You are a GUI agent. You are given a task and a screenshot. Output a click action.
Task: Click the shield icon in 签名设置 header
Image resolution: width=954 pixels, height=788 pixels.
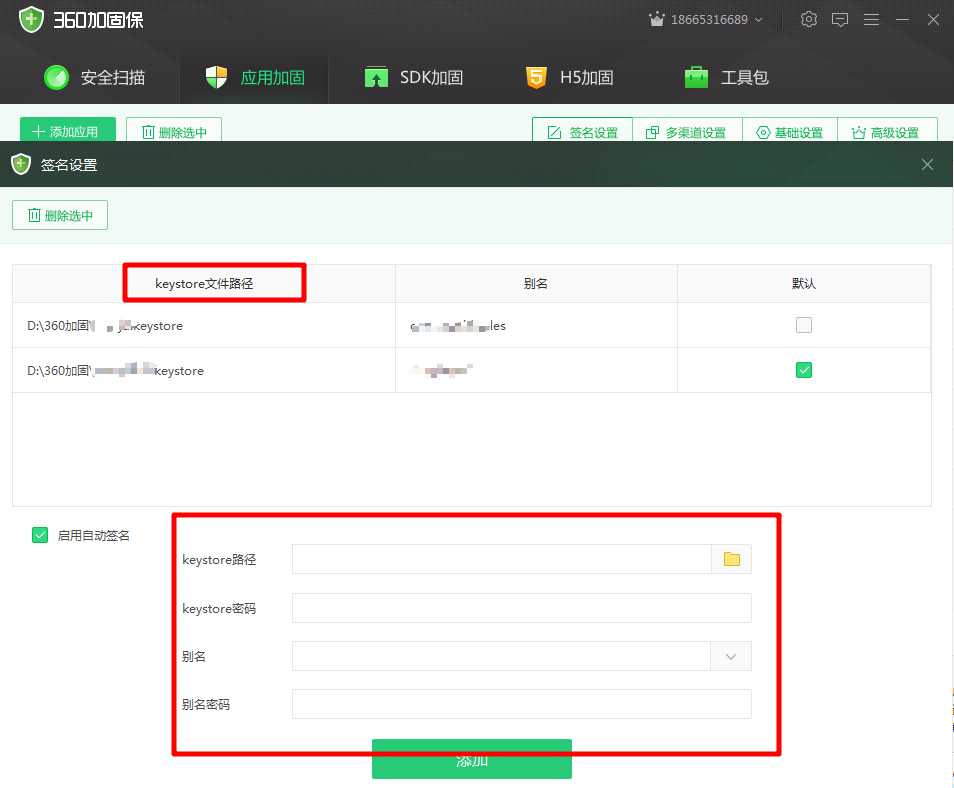(21, 164)
